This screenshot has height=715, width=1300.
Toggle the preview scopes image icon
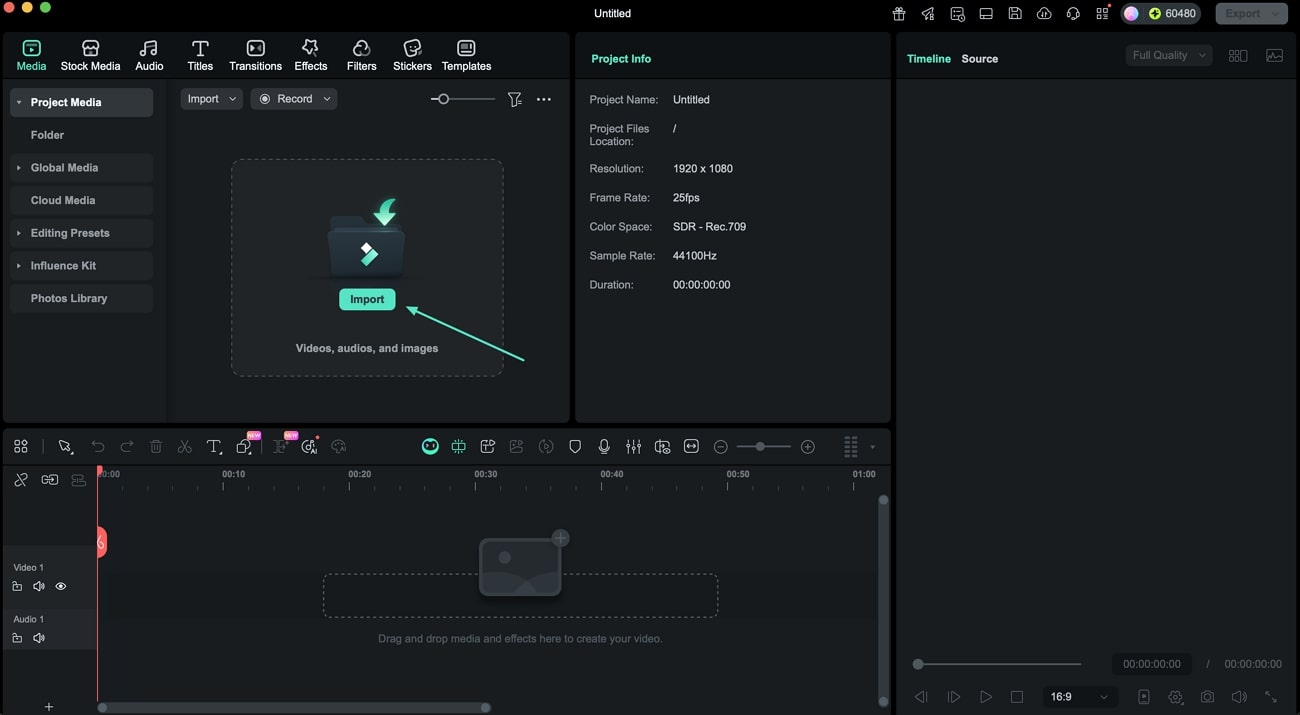click(x=1274, y=56)
